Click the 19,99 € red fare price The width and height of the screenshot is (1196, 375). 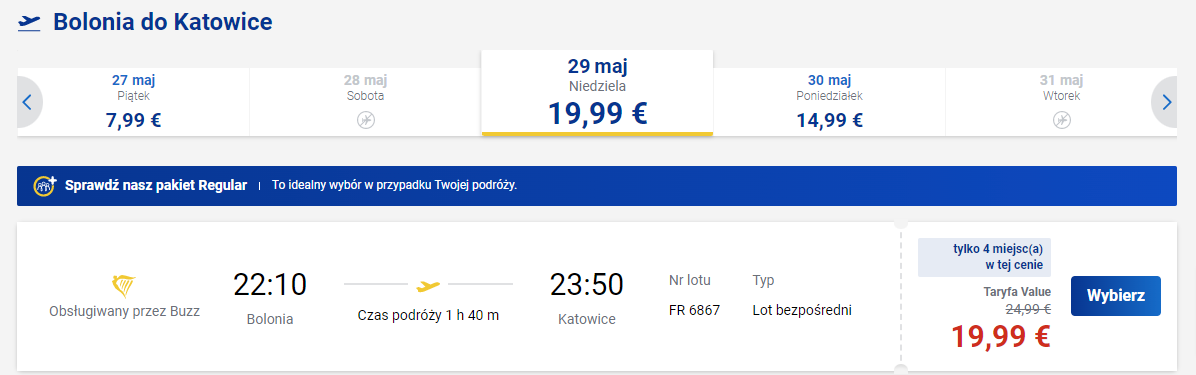coord(1000,335)
